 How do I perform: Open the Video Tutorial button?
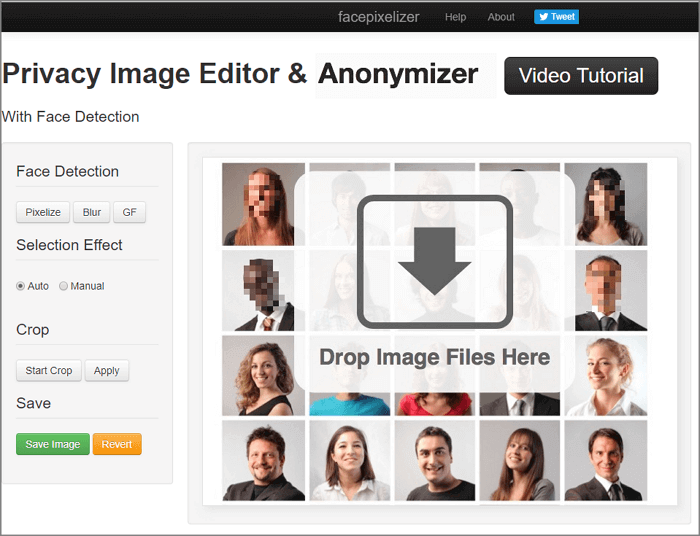[581, 76]
